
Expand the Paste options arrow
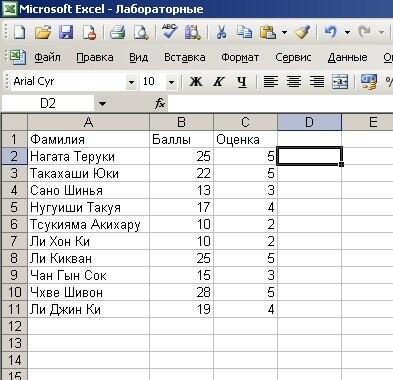(x=284, y=33)
